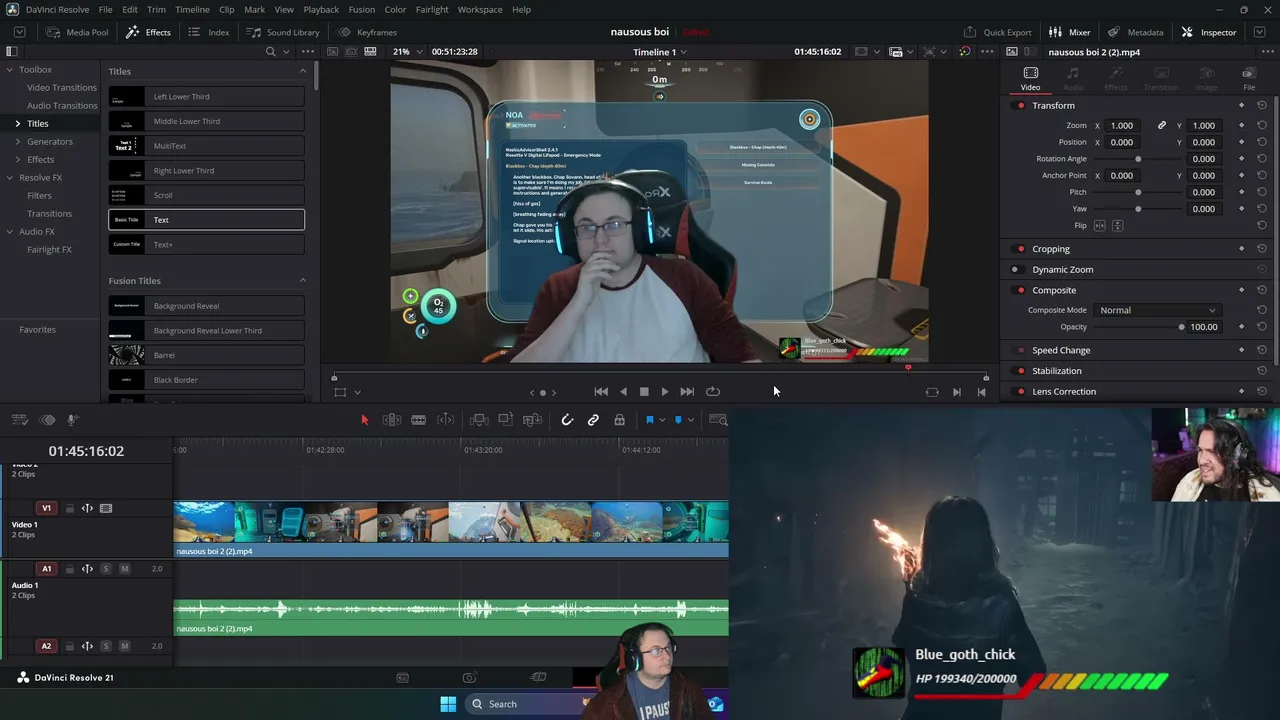The image size is (1280, 720).
Task: Jump to the first frame in the viewer
Action: tap(600, 392)
